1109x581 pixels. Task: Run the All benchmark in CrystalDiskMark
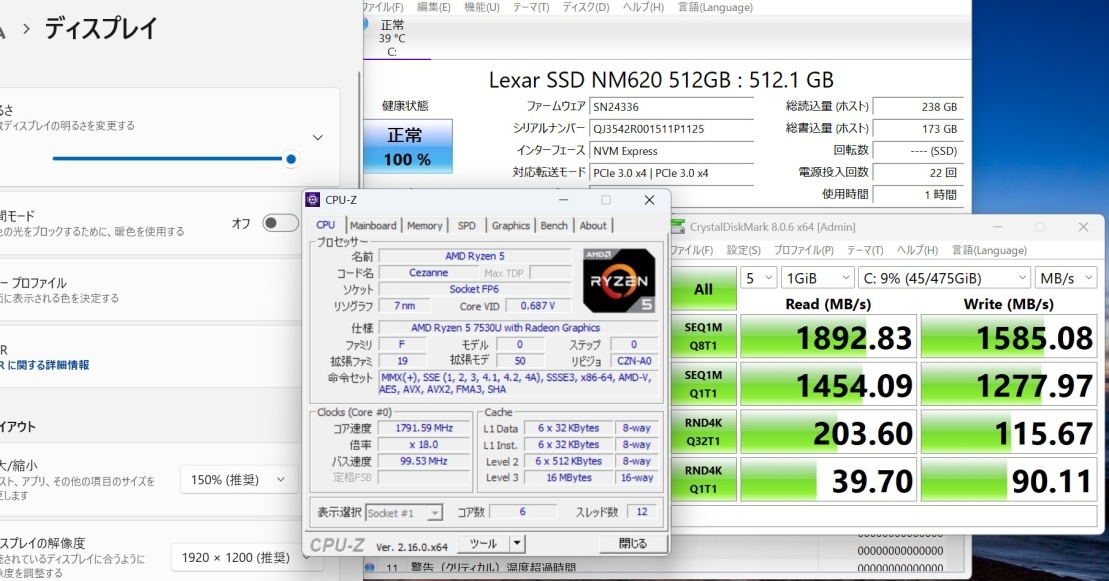point(703,289)
